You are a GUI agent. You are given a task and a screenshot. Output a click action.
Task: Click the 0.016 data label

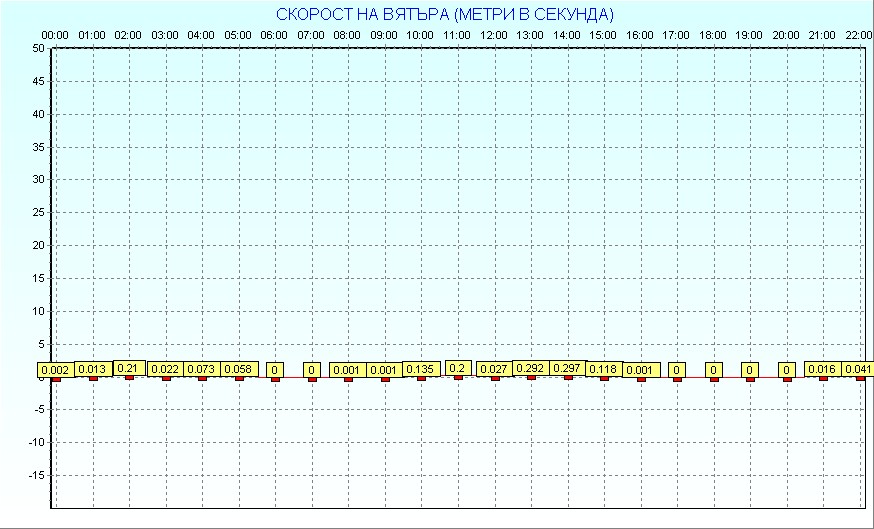(x=823, y=370)
